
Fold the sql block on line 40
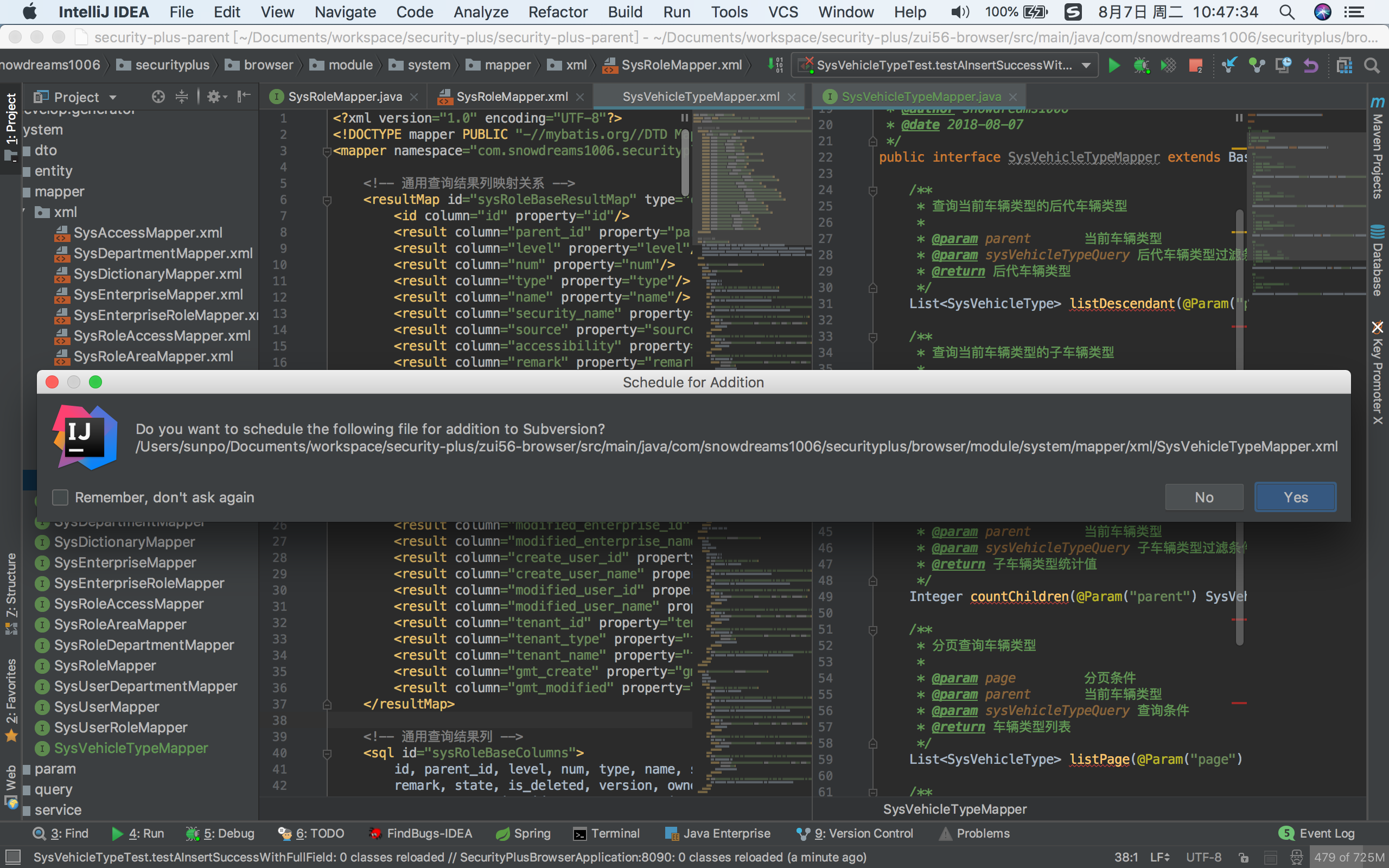coord(327,753)
